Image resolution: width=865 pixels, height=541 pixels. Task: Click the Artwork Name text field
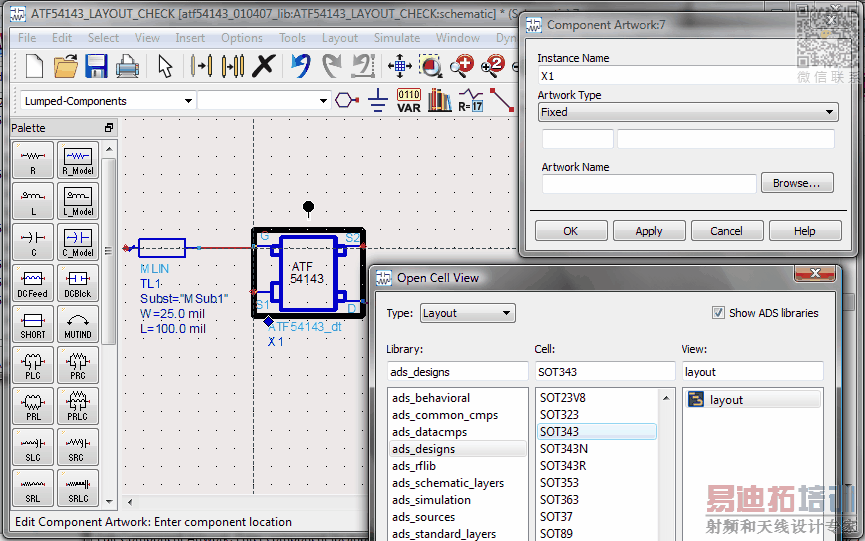pos(648,184)
